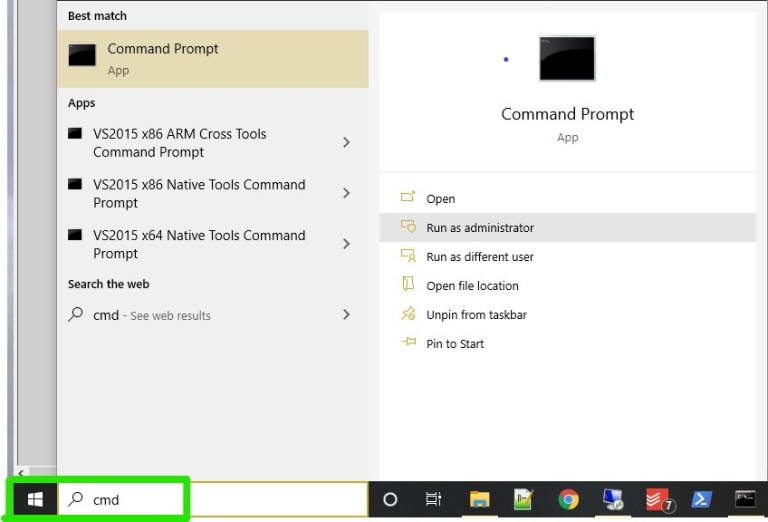Open the Notepad++ taskbar icon

[x=523, y=499]
